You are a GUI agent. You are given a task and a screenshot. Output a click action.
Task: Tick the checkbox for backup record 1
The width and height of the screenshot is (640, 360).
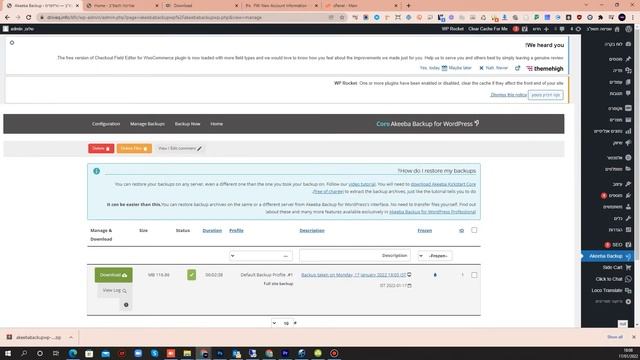[474, 275]
